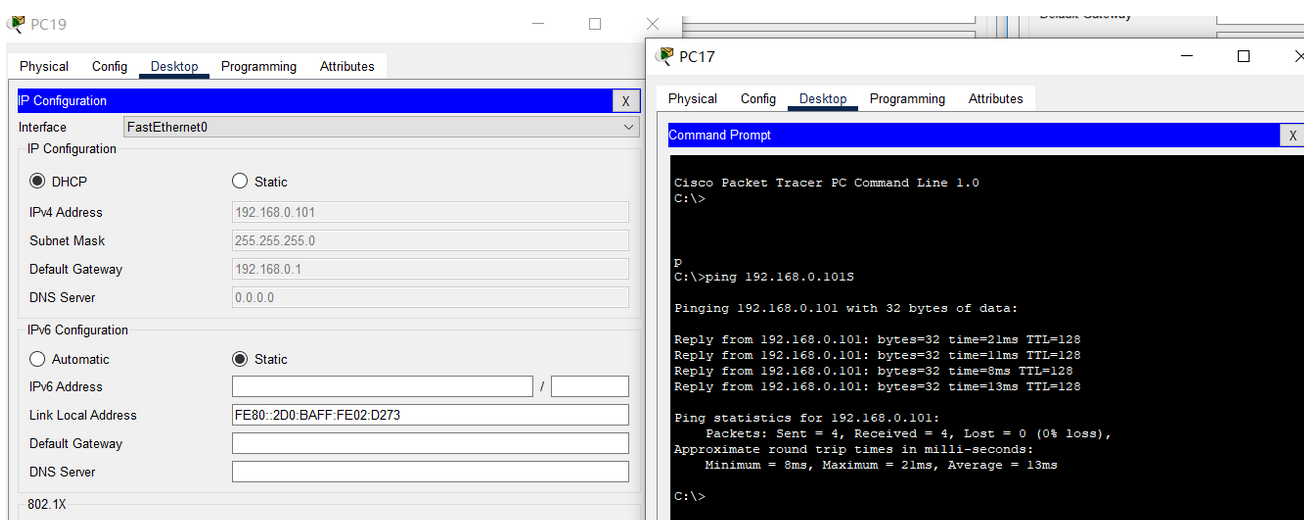The image size is (1304, 520).
Task: Click the IPv6 Default Gateway field
Action: point(430,443)
